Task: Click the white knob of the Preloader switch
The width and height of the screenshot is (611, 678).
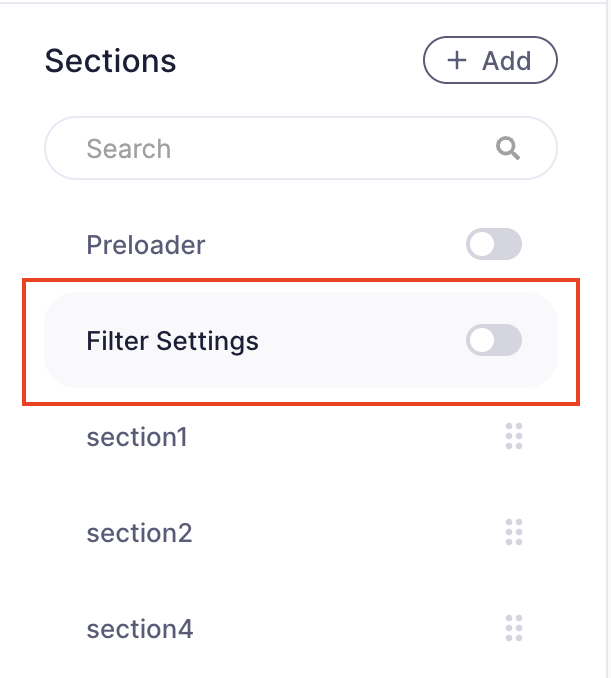Action: pyautogui.click(x=483, y=245)
